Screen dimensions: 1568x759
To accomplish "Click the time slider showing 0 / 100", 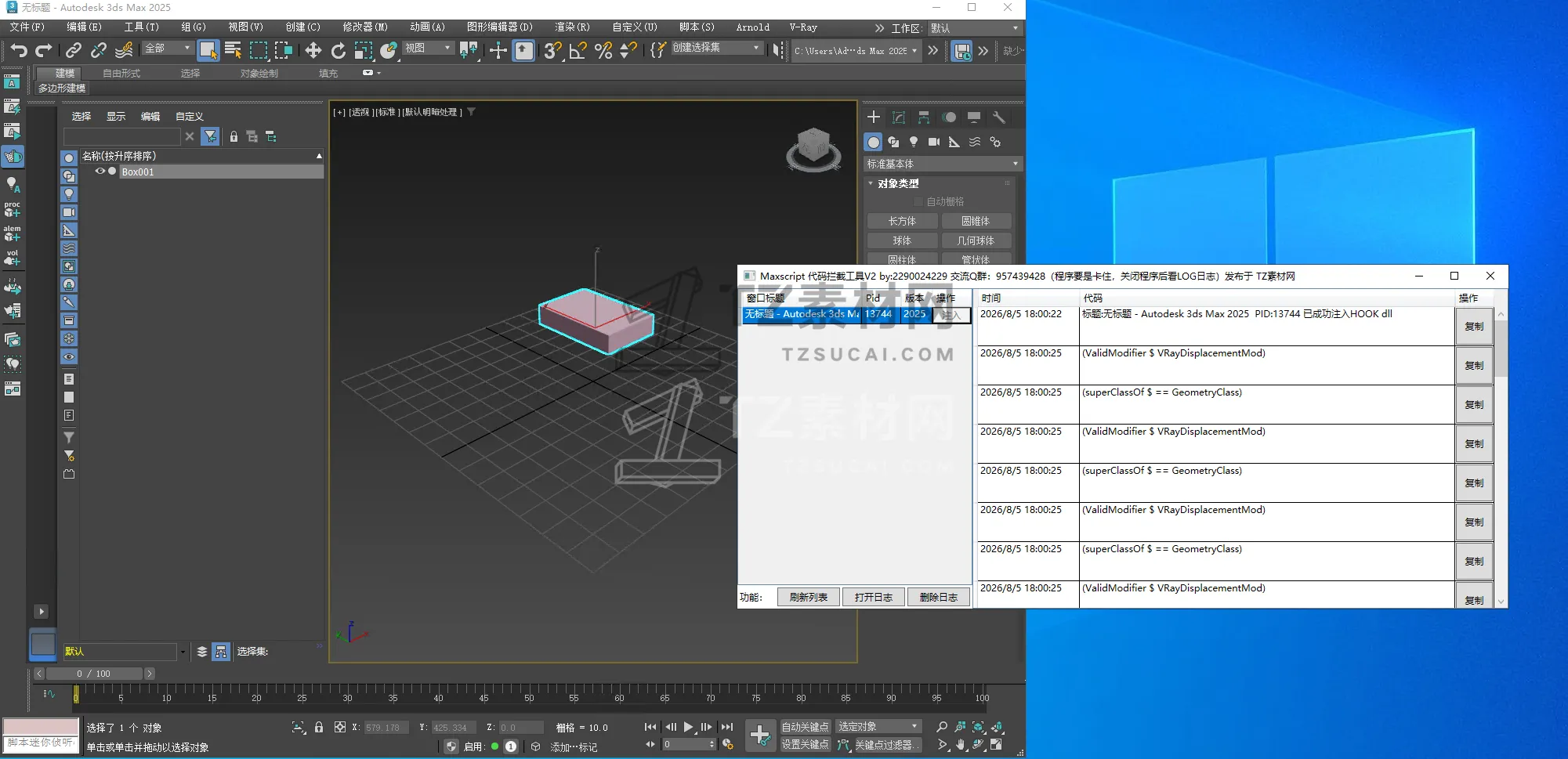I will pos(94,674).
